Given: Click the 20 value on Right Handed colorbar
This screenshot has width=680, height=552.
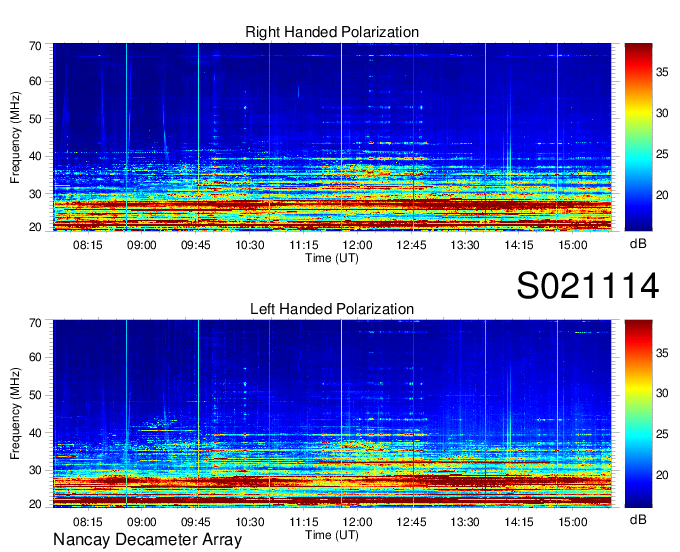Looking at the screenshot, I should tap(662, 195).
